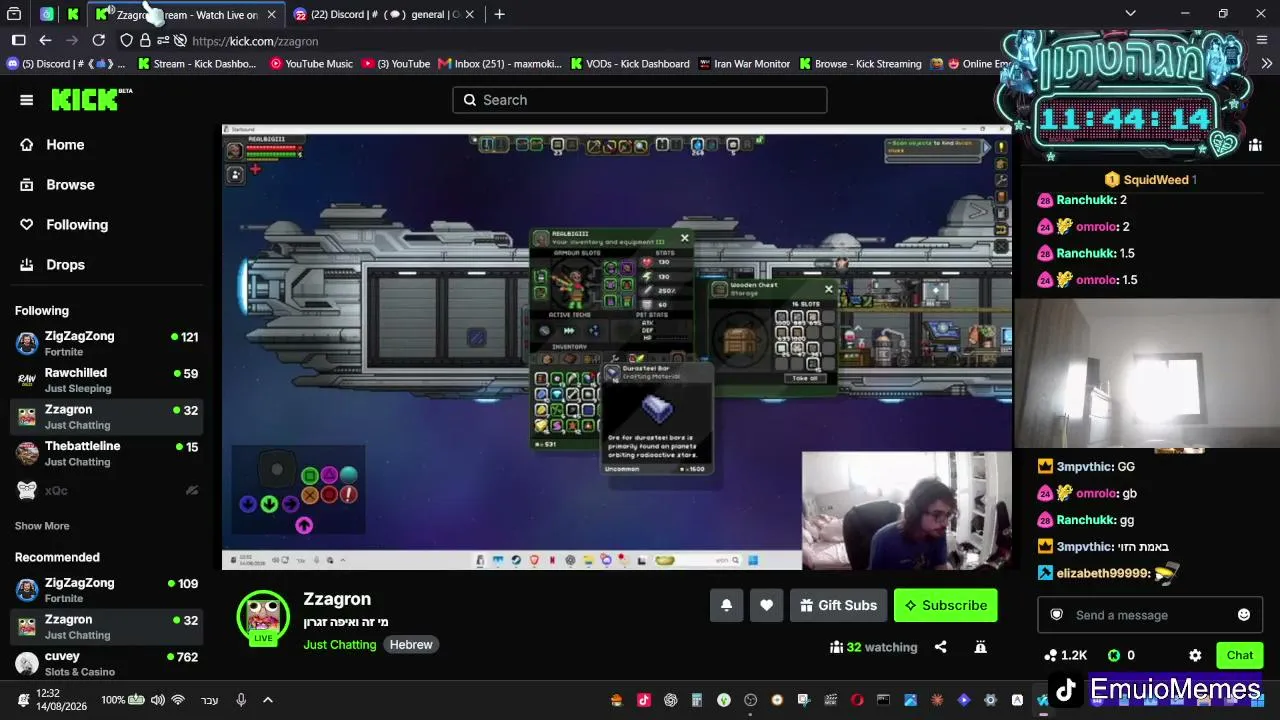Click the Kick search field

coord(640,100)
